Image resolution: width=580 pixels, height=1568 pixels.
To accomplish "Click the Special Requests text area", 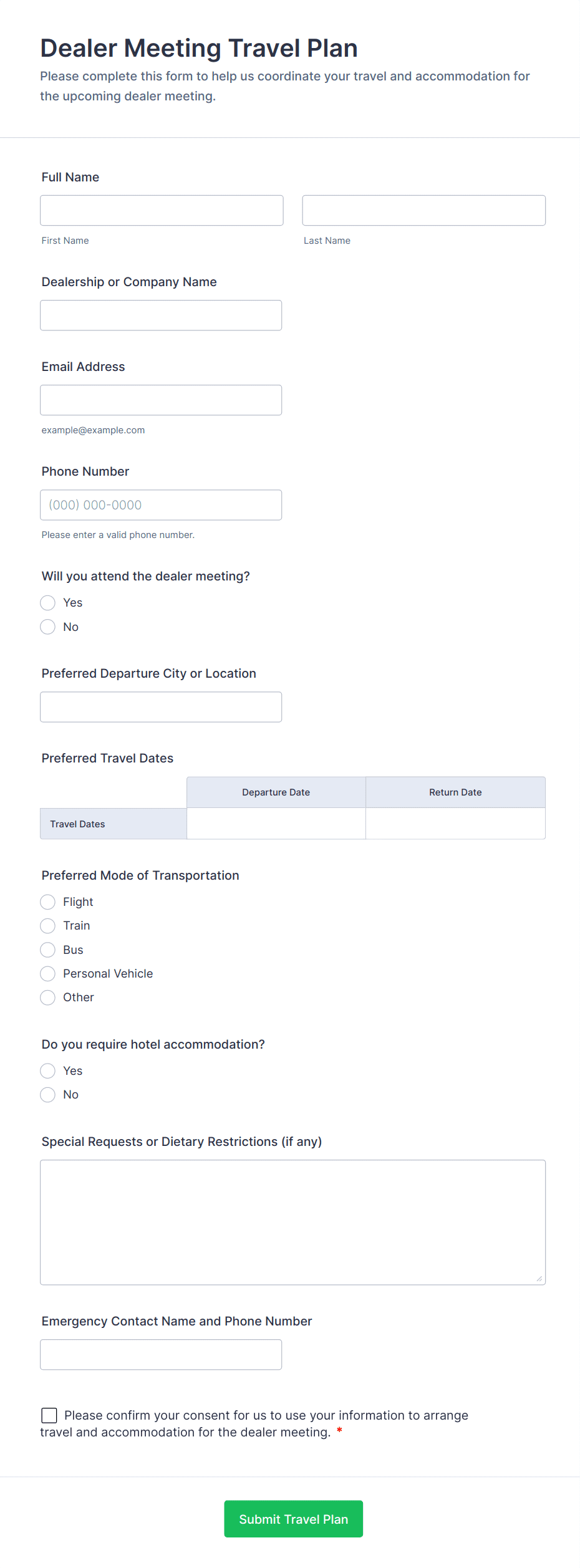I will click(292, 1222).
